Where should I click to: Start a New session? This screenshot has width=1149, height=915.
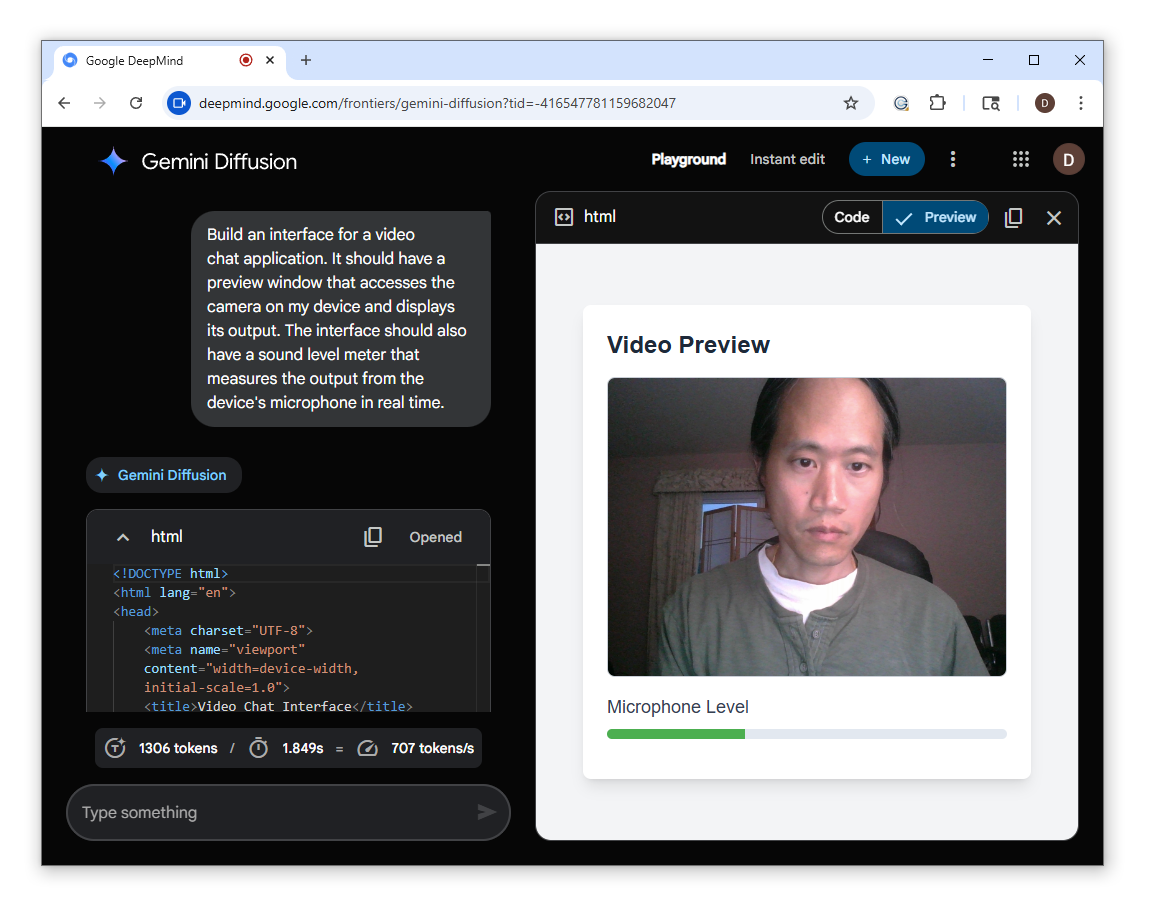[886, 159]
